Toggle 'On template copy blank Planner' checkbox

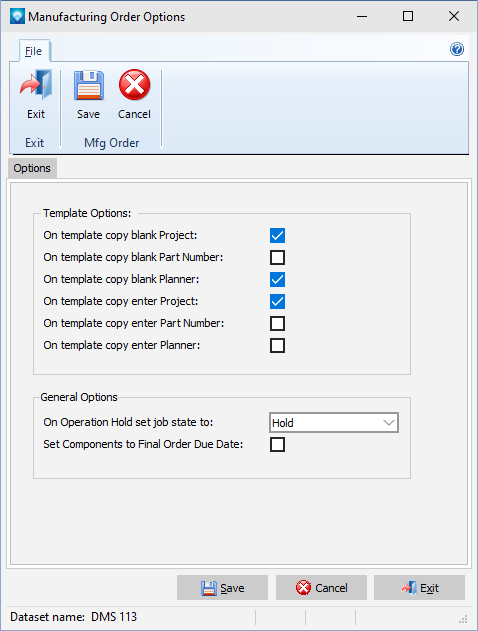[278, 279]
